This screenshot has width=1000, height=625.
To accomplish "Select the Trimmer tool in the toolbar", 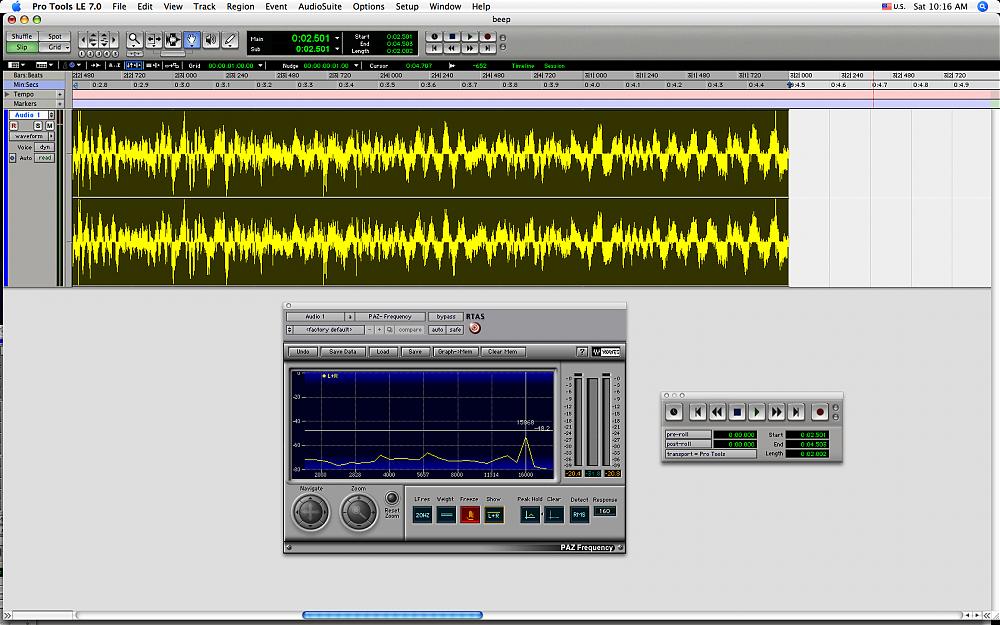I will (154, 40).
